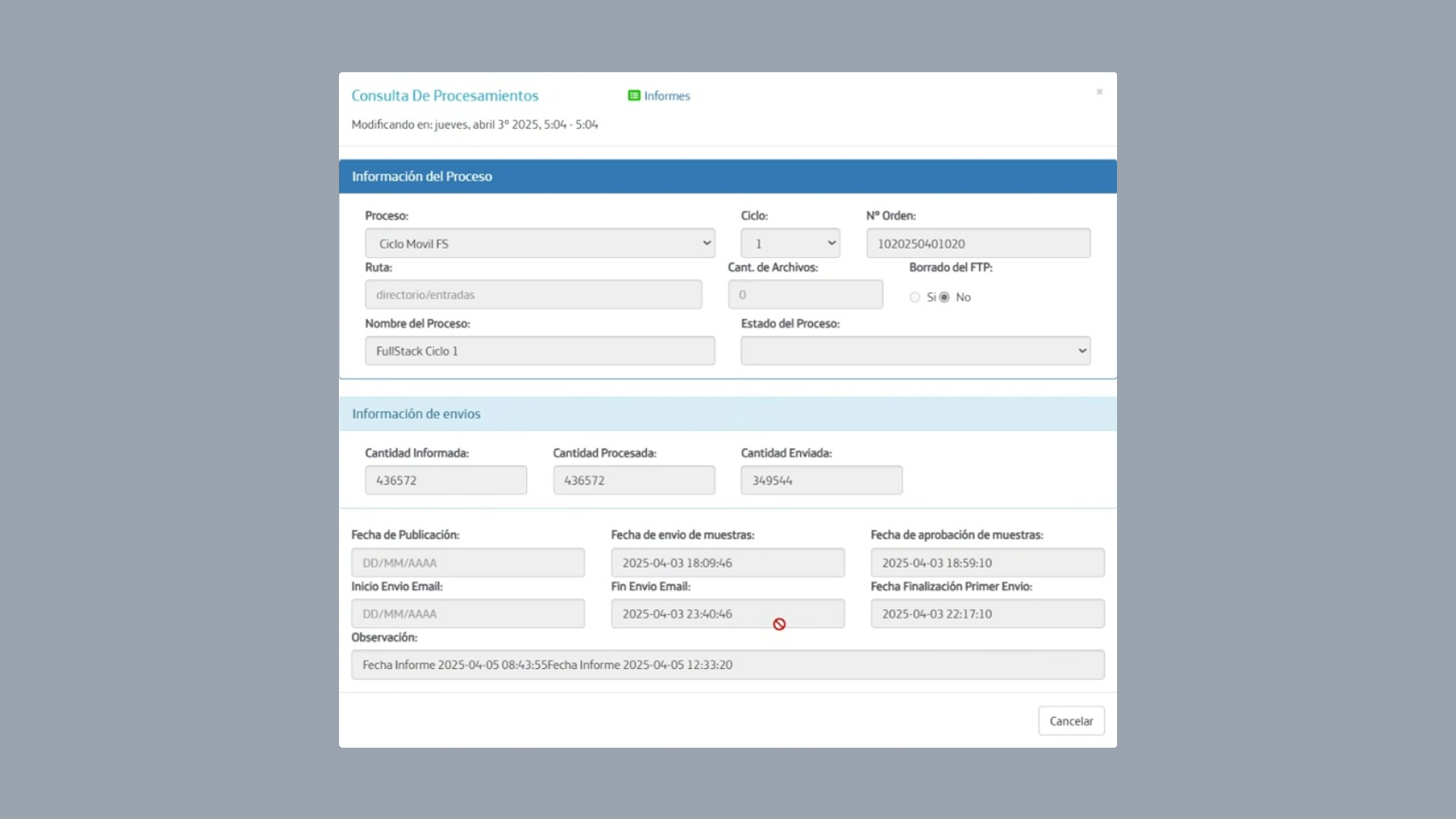Open the Estado del Proceso dropdown
The height and width of the screenshot is (819, 1456).
(x=915, y=351)
